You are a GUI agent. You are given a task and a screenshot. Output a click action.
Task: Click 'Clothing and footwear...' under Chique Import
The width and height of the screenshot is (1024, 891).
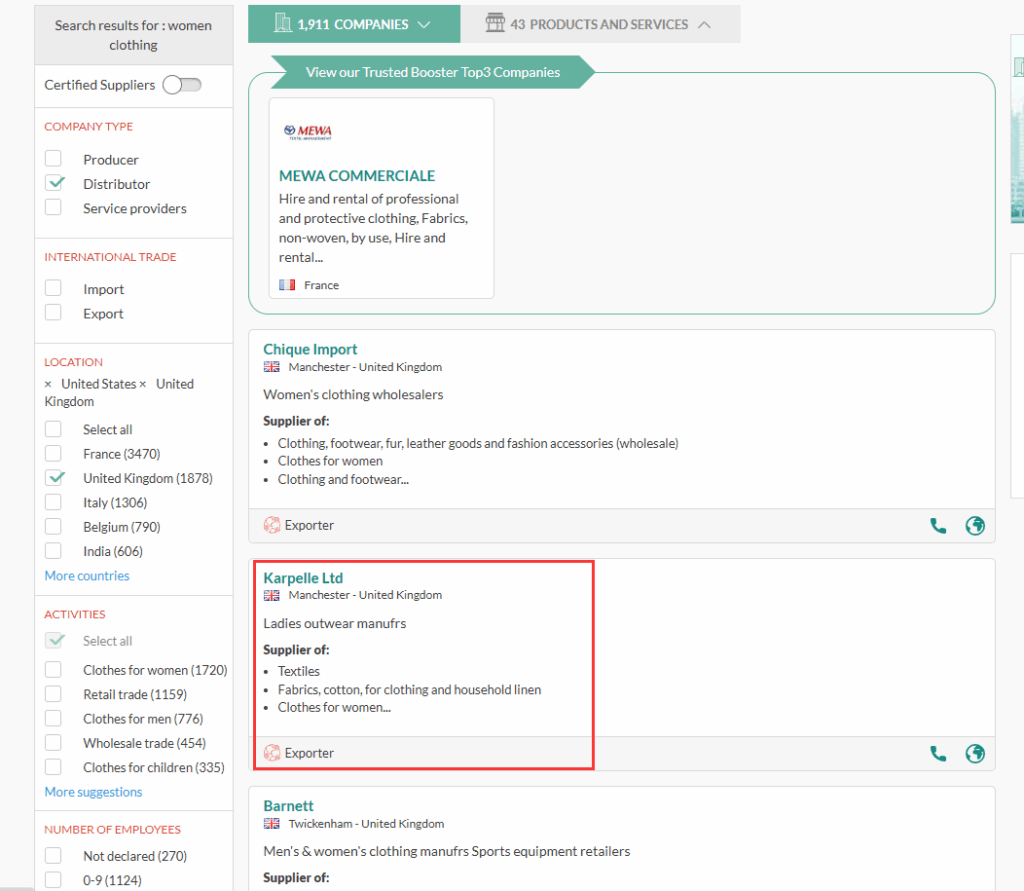pos(344,479)
